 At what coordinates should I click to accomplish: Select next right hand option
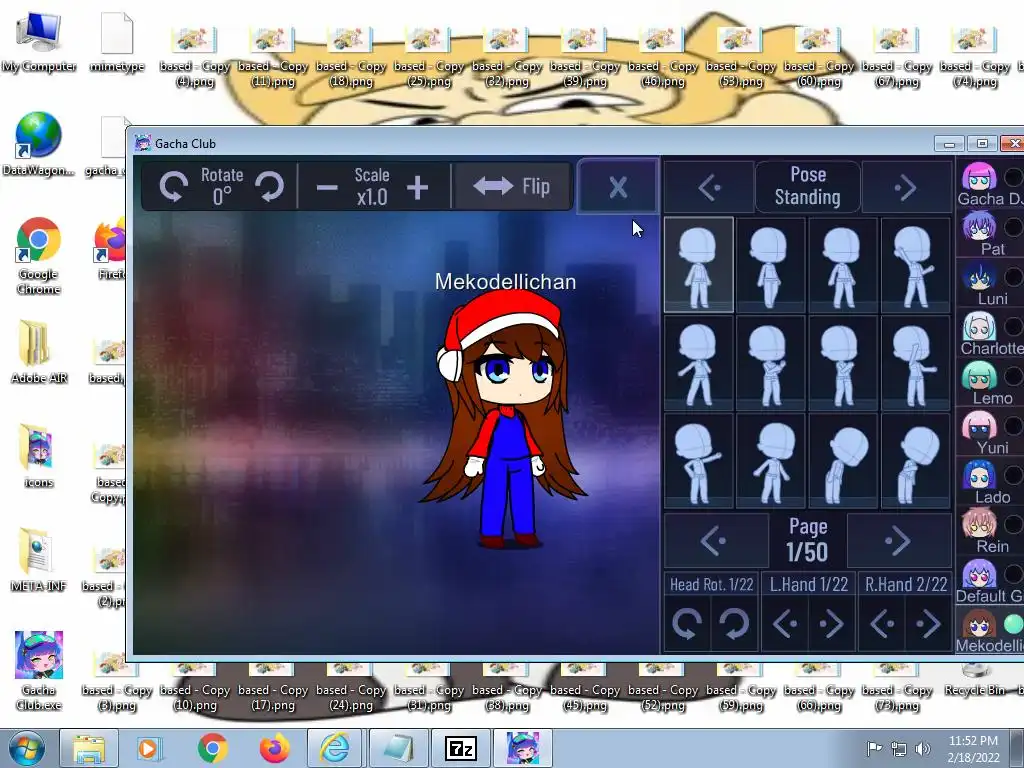(x=928, y=624)
